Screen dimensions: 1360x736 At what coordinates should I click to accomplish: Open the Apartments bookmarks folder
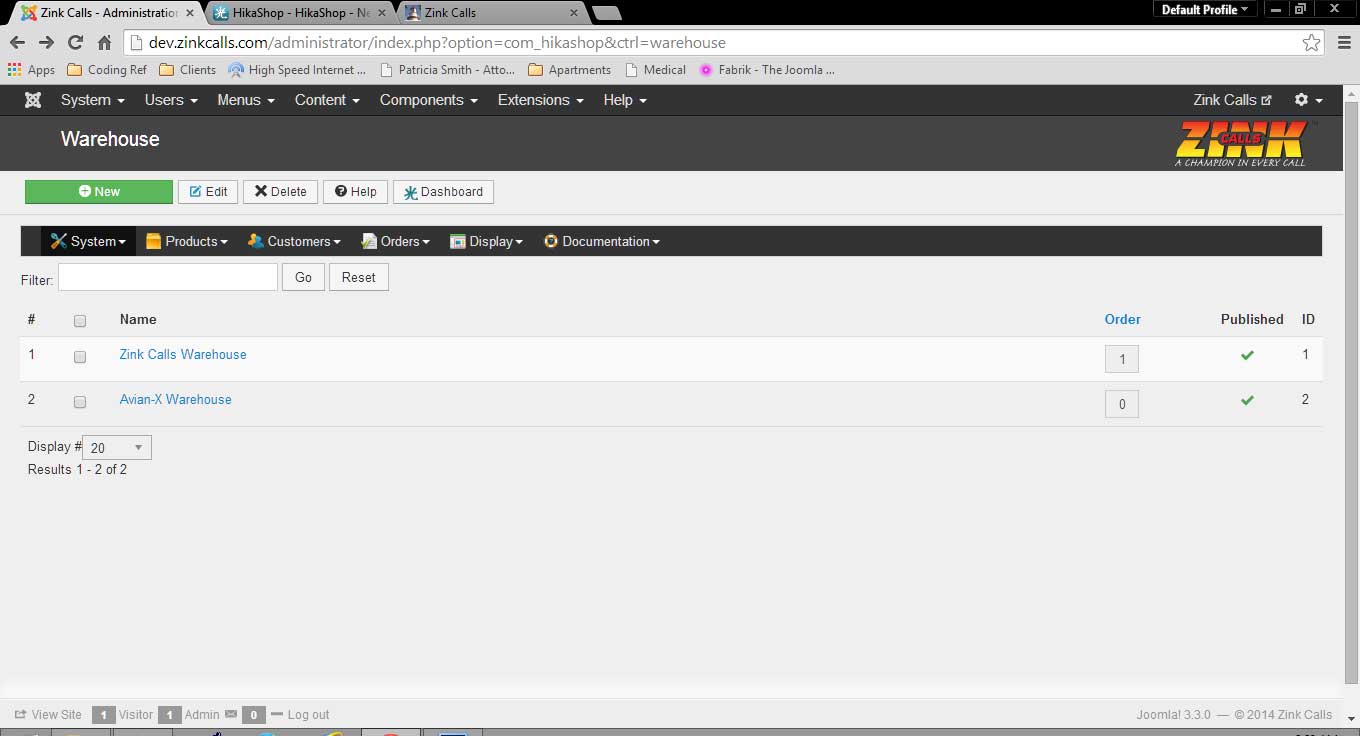(569, 70)
